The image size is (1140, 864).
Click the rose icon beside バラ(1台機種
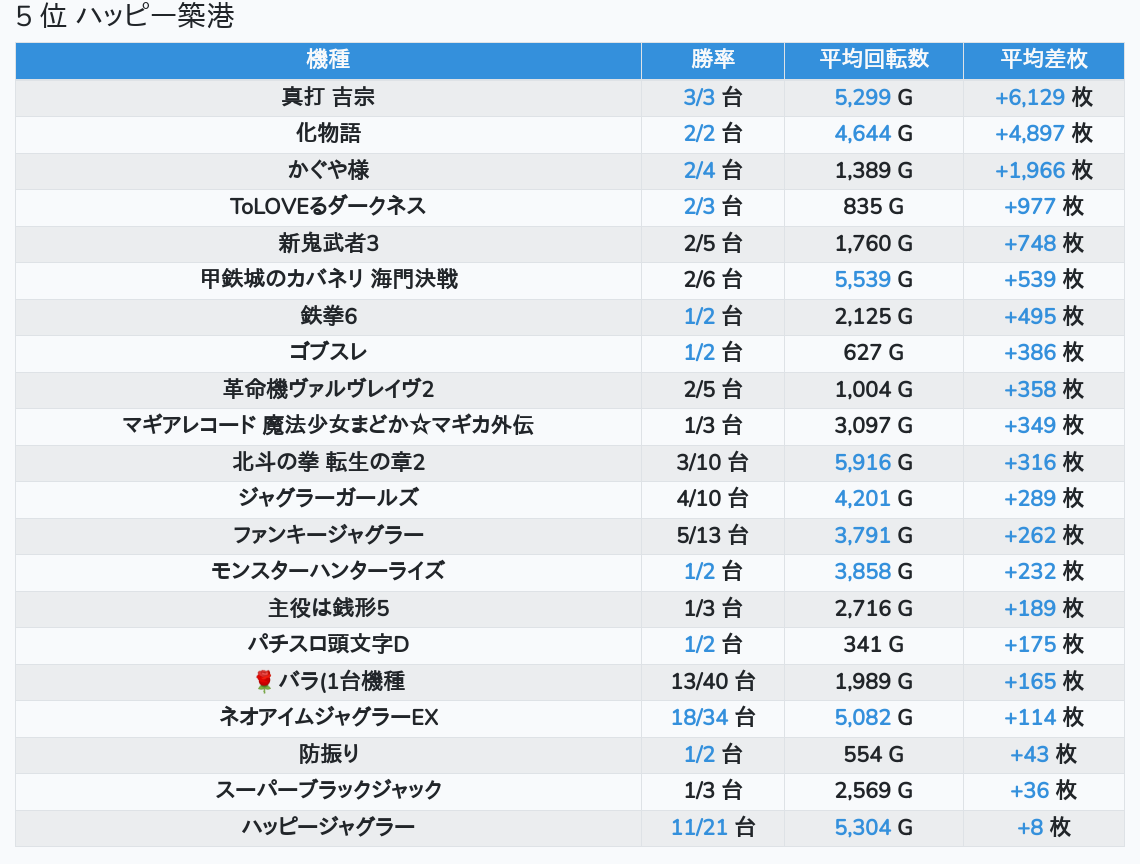(264, 681)
